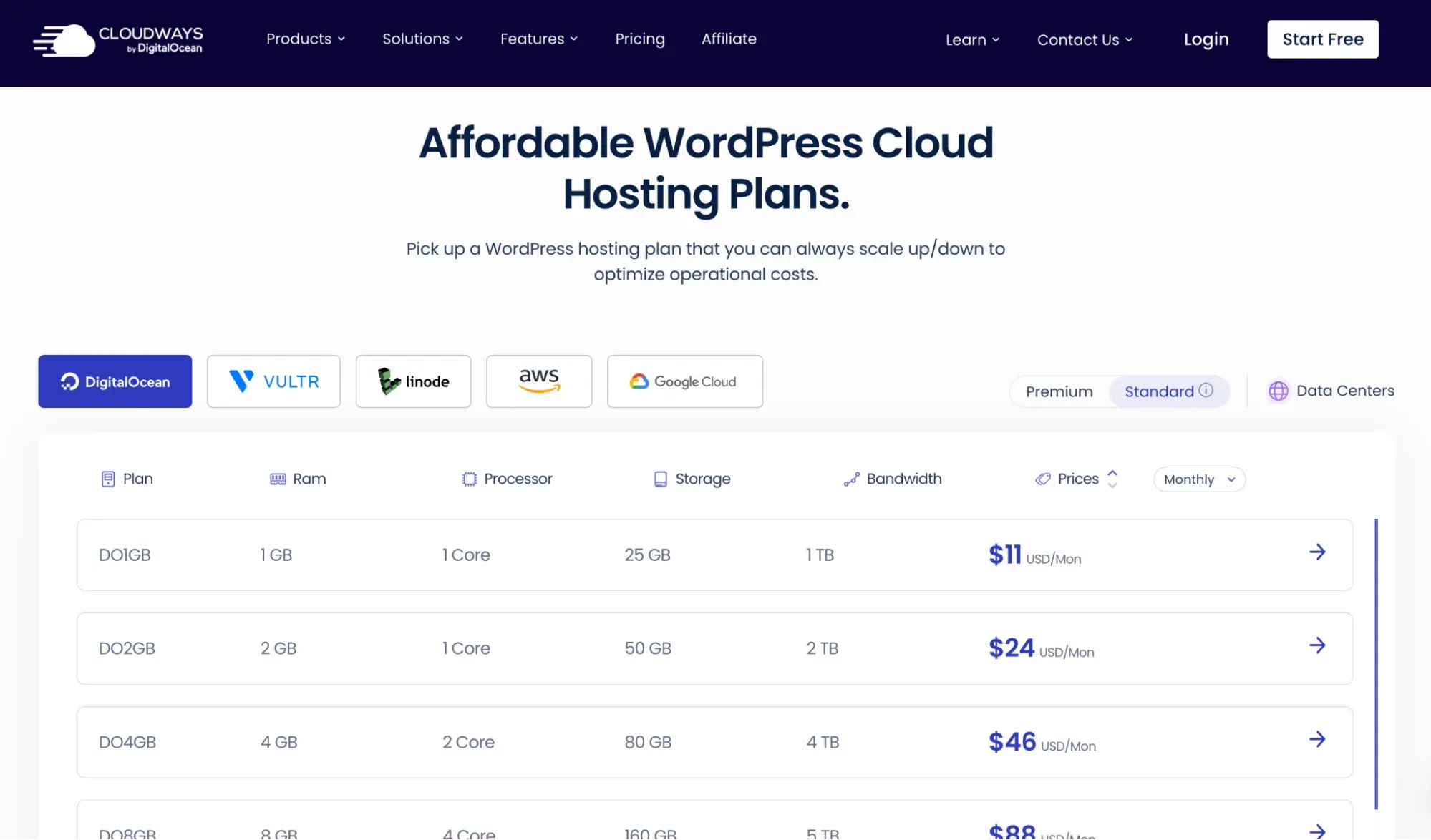Select the Premium plan toggle
This screenshot has width=1431, height=840.
1059,391
